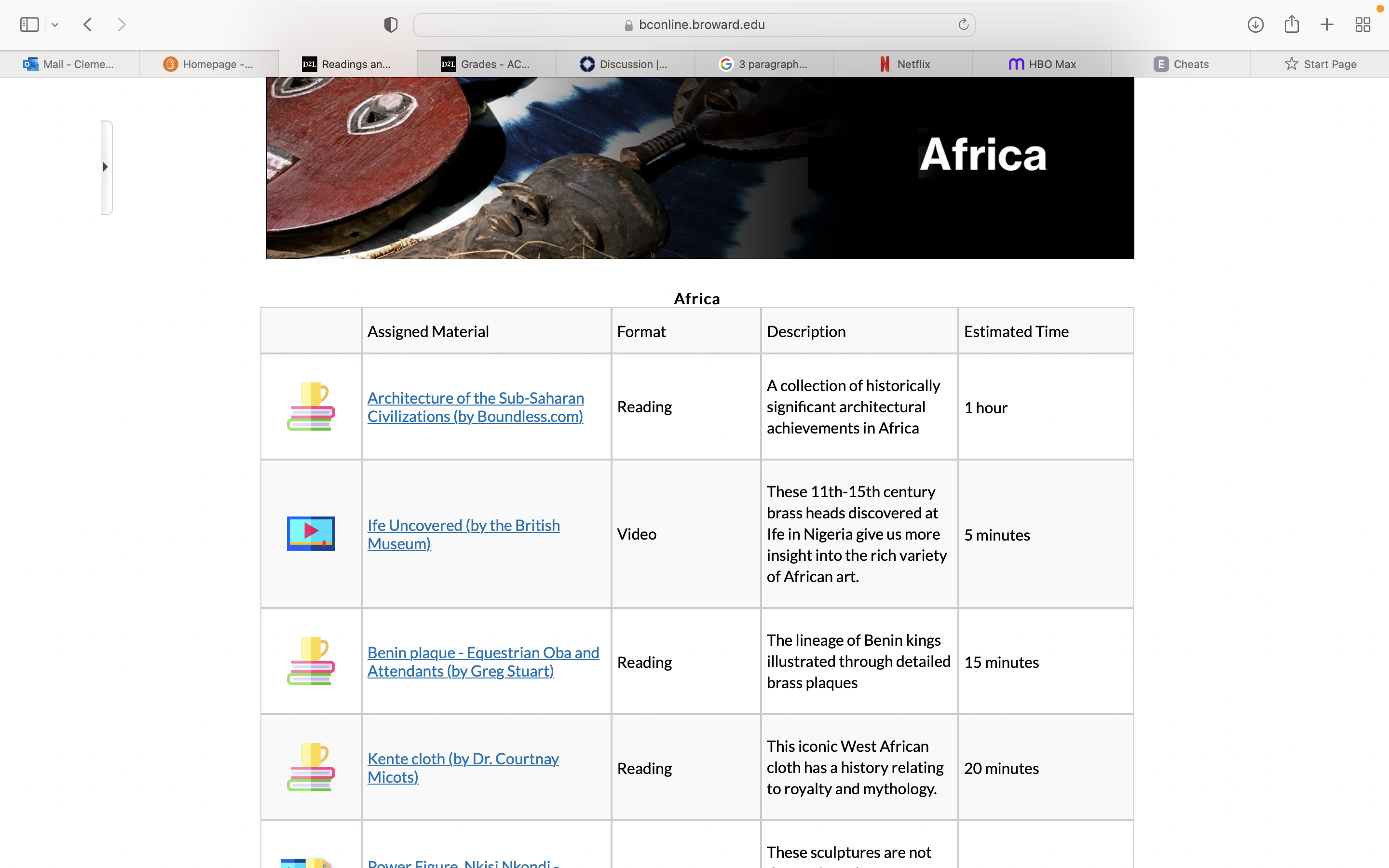This screenshot has width=1389, height=868.
Task: Click the reading icon beside Kente cloth
Action: point(311,768)
